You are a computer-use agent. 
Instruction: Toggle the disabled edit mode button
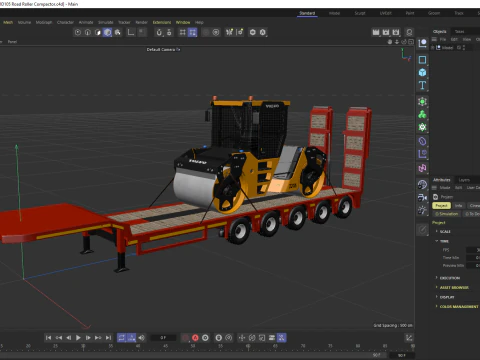click(x=422, y=229)
